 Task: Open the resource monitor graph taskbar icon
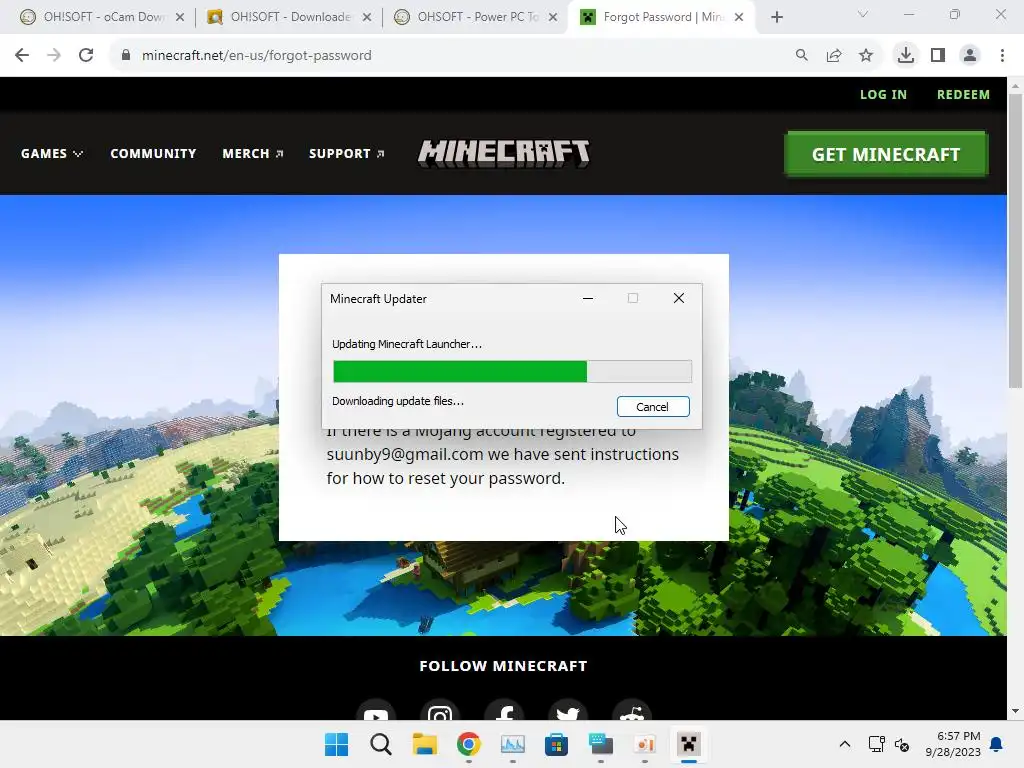pyautogui.click(x=513, y=744)
